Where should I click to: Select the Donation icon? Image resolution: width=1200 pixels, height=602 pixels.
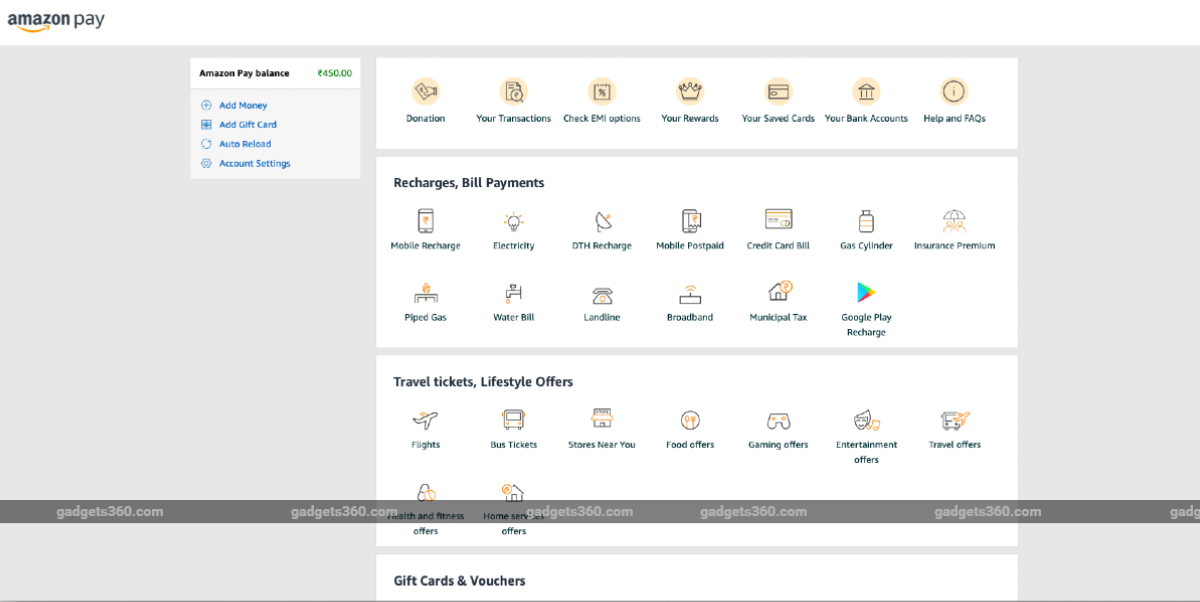point(425,97)
